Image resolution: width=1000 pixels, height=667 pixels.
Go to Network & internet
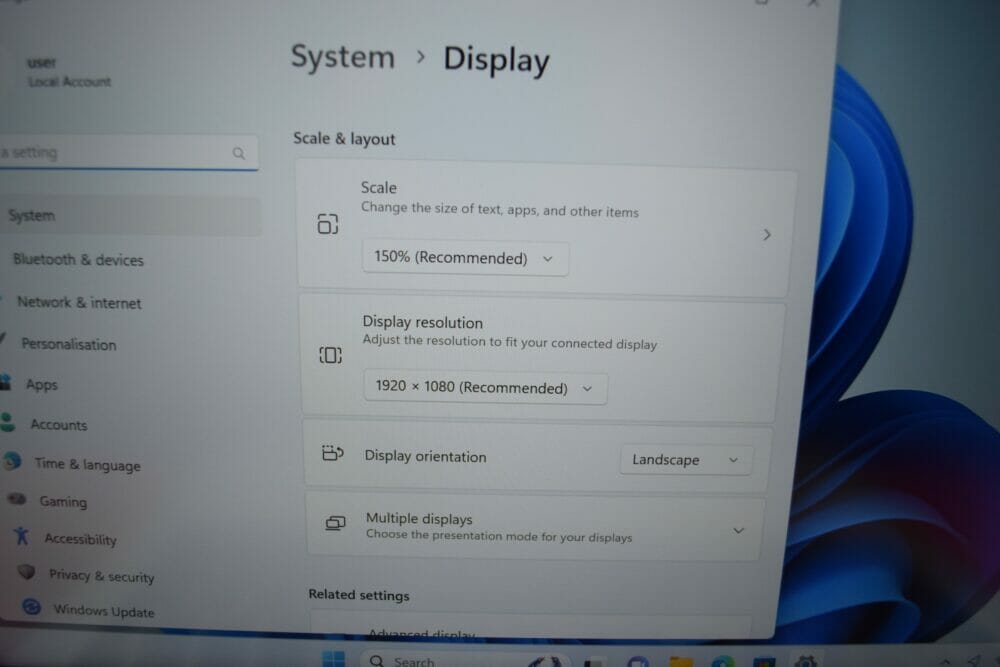coord(79,302)
